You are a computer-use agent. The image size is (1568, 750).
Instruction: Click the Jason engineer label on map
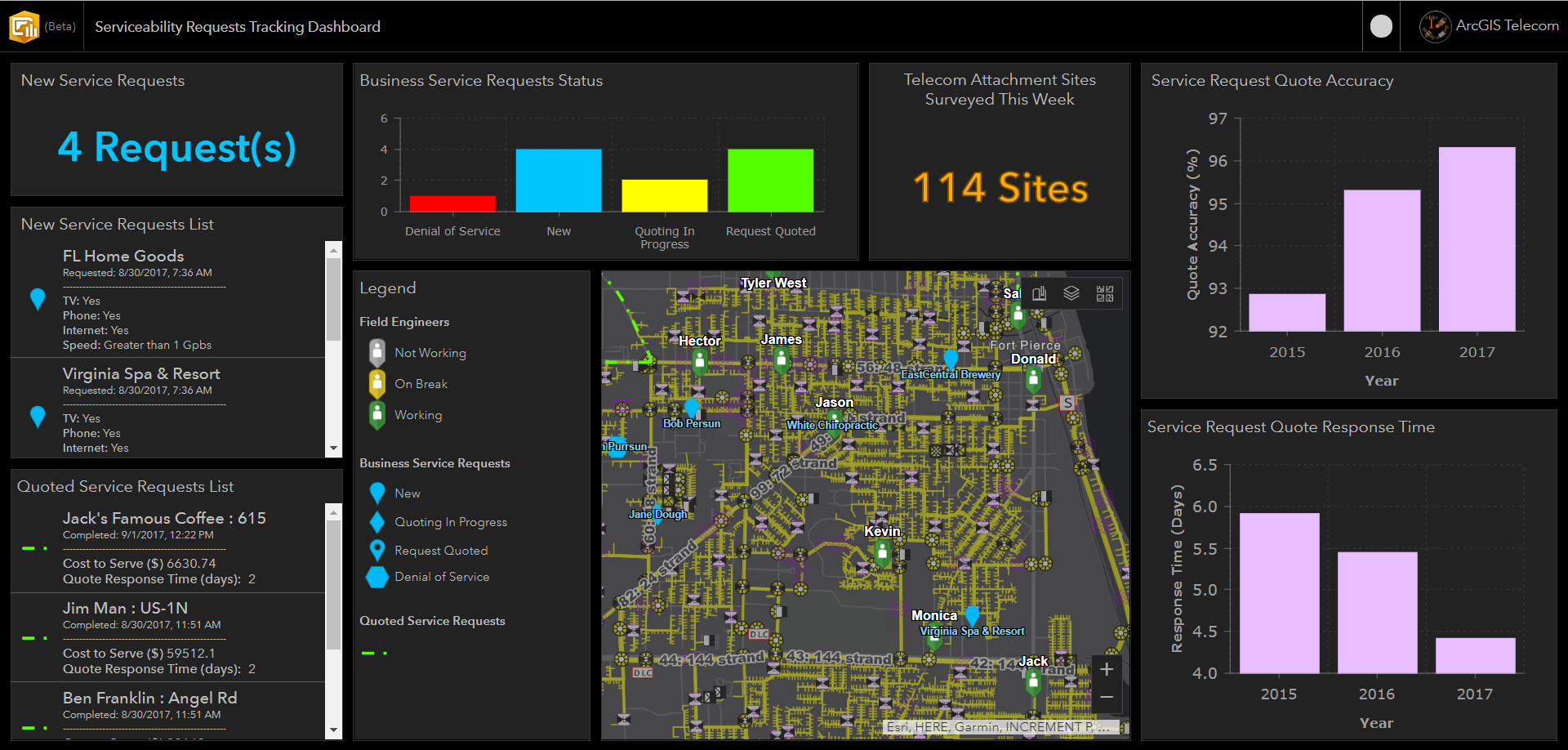tap(834, 402)
